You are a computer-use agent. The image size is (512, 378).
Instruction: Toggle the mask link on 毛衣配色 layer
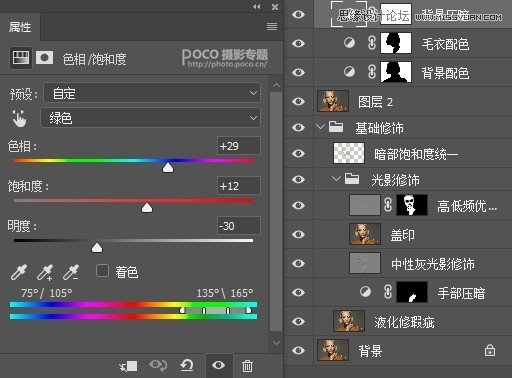(x=372, y=43)
